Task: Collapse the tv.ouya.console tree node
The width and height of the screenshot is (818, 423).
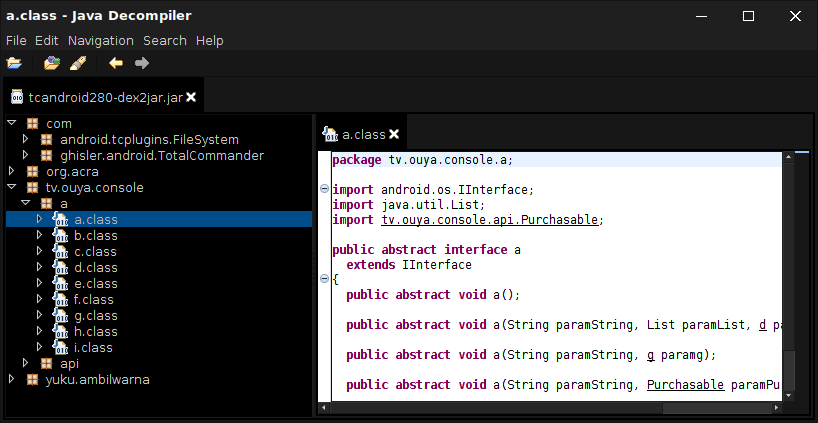Action: (x=11, y=188)
